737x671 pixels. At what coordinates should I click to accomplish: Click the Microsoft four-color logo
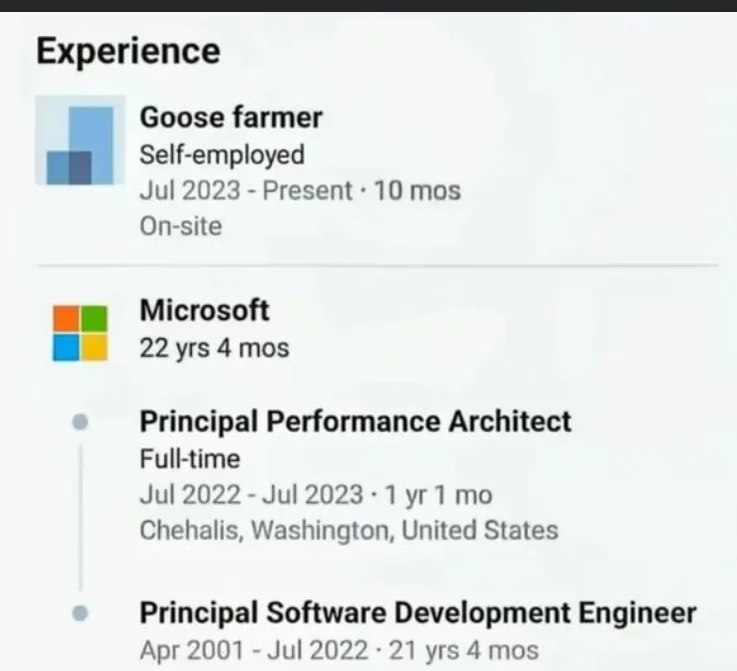pyautogui.click(x=80, y=333)
